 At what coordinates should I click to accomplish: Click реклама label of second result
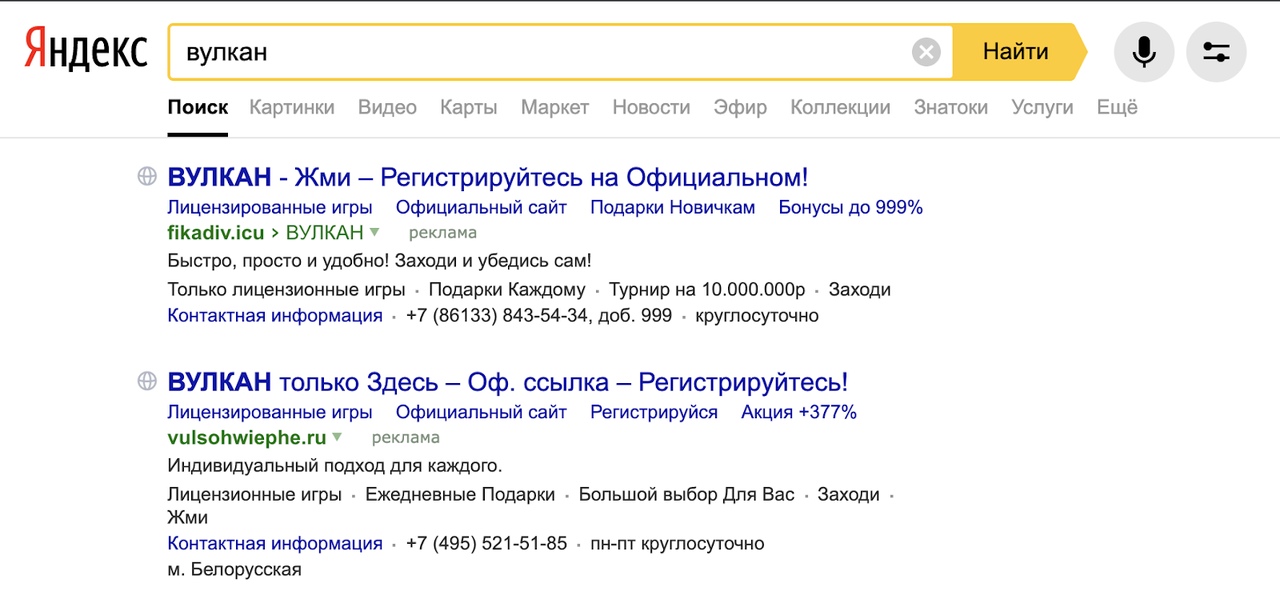coord(406,437)
